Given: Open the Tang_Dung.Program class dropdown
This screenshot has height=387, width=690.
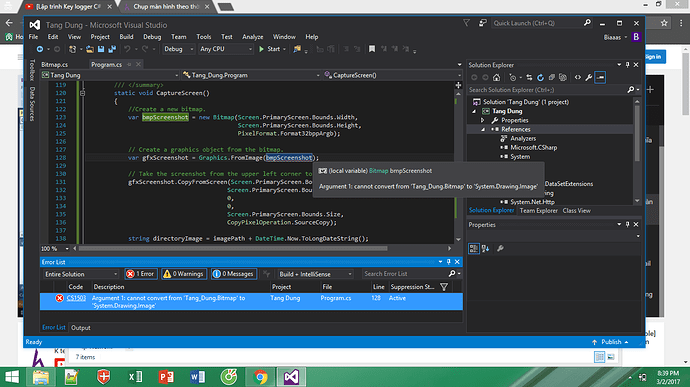Looking at the screenshot, I should [251, 75].
